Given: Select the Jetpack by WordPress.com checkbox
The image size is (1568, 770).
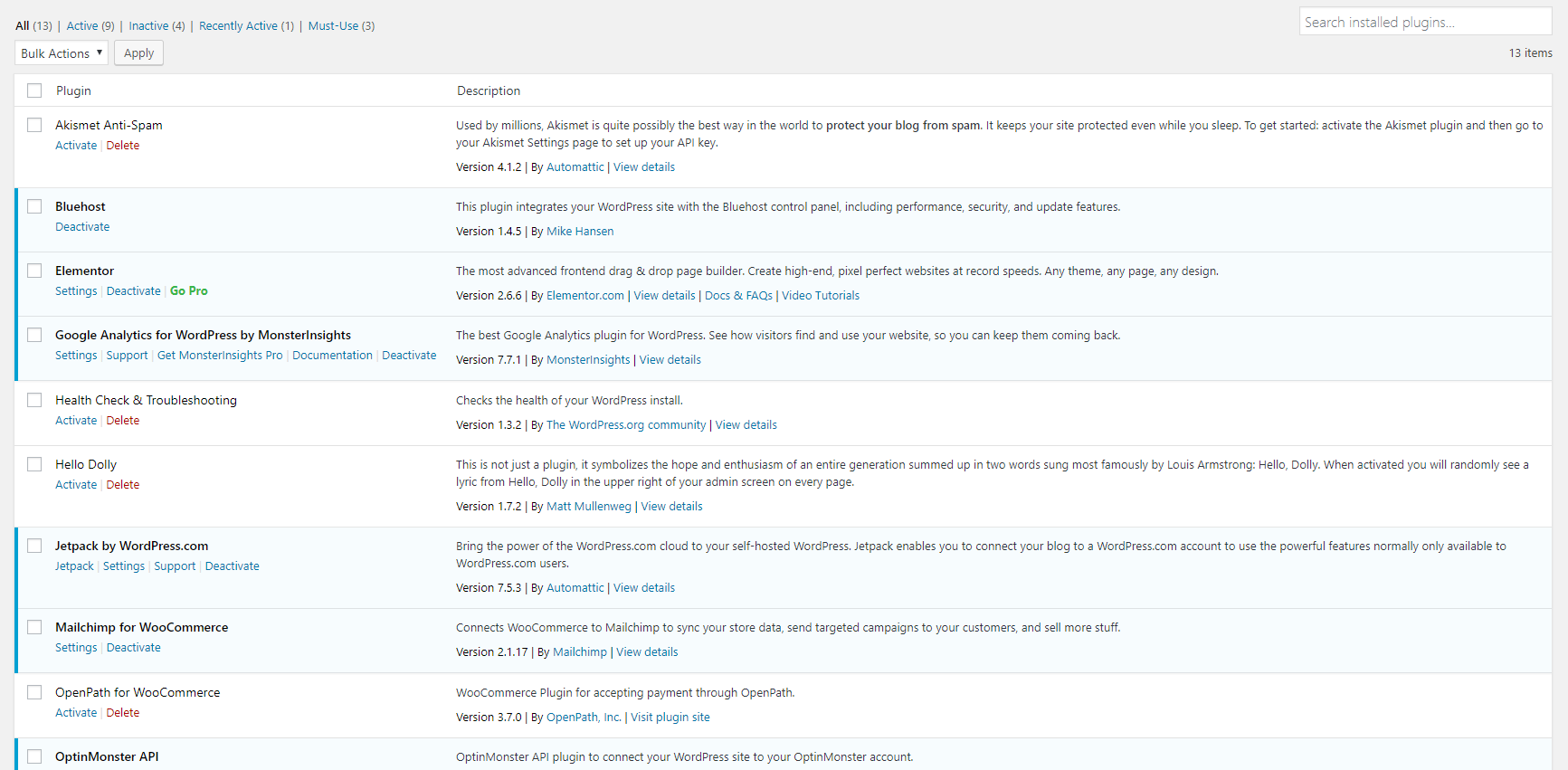Looking at the screenshot, I should [x=34, y=546].
